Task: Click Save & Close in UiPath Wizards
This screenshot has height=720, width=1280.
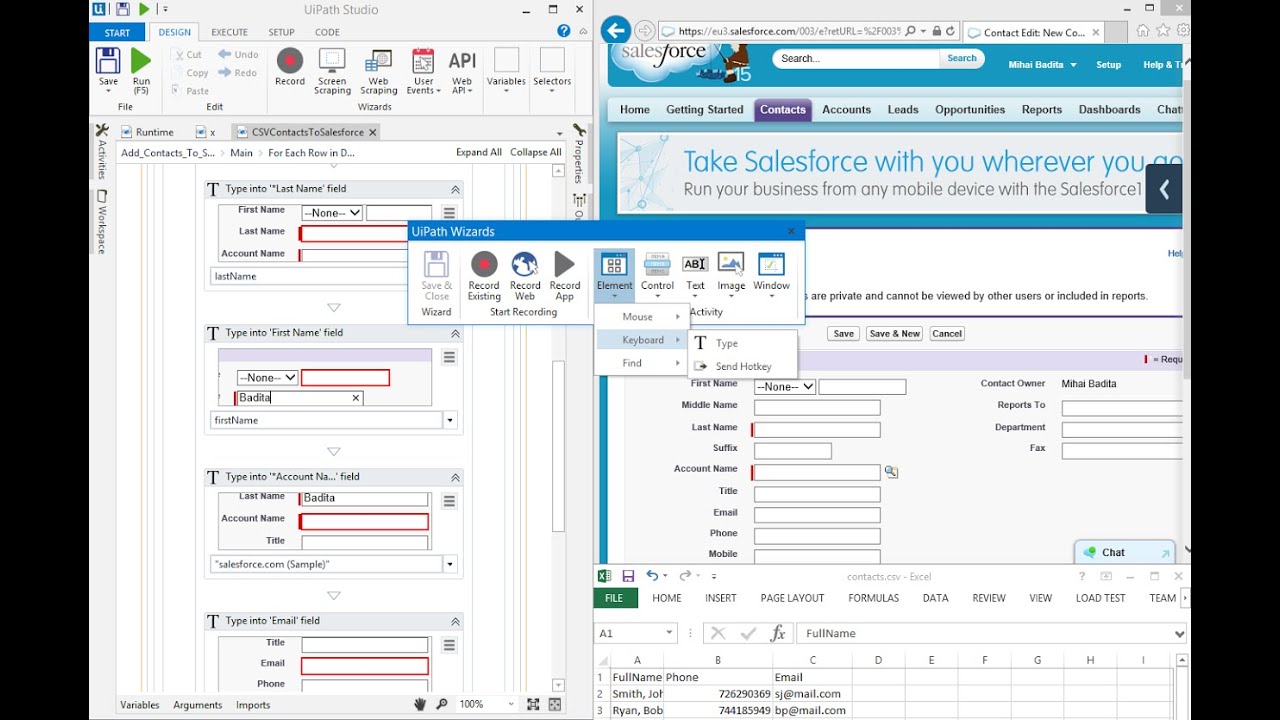Action: [436, 276]
